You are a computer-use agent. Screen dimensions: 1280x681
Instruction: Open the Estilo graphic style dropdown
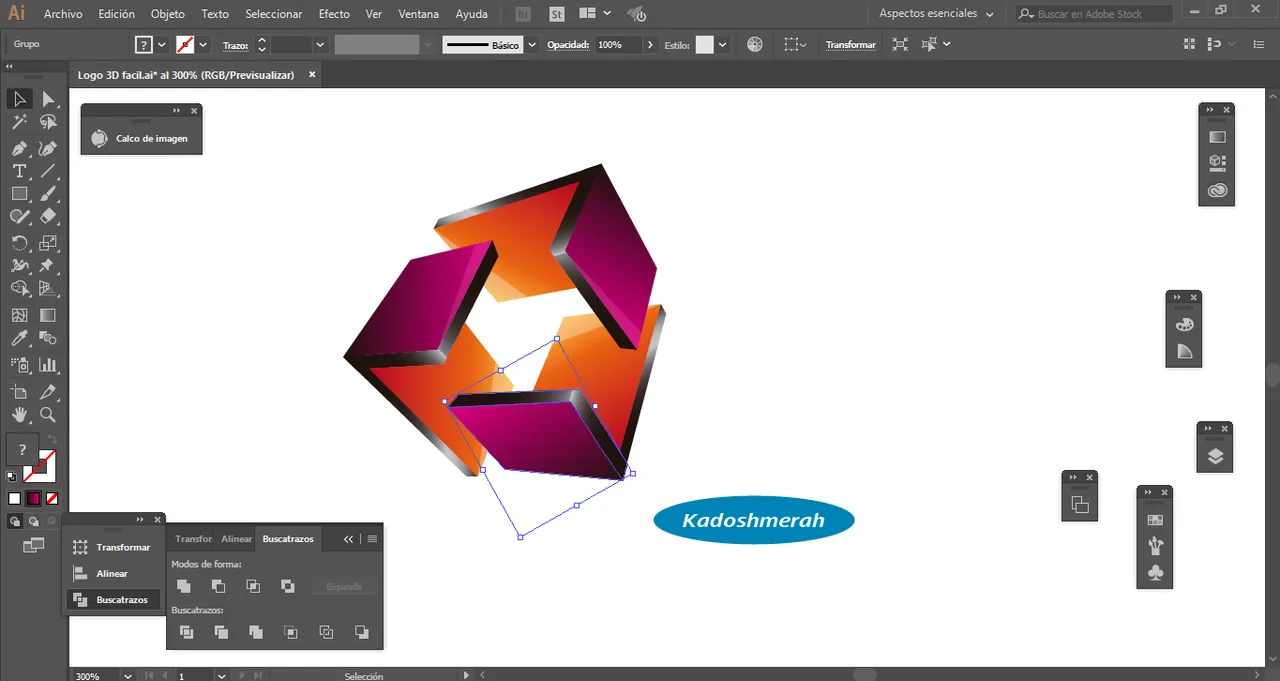pos(722,45)
